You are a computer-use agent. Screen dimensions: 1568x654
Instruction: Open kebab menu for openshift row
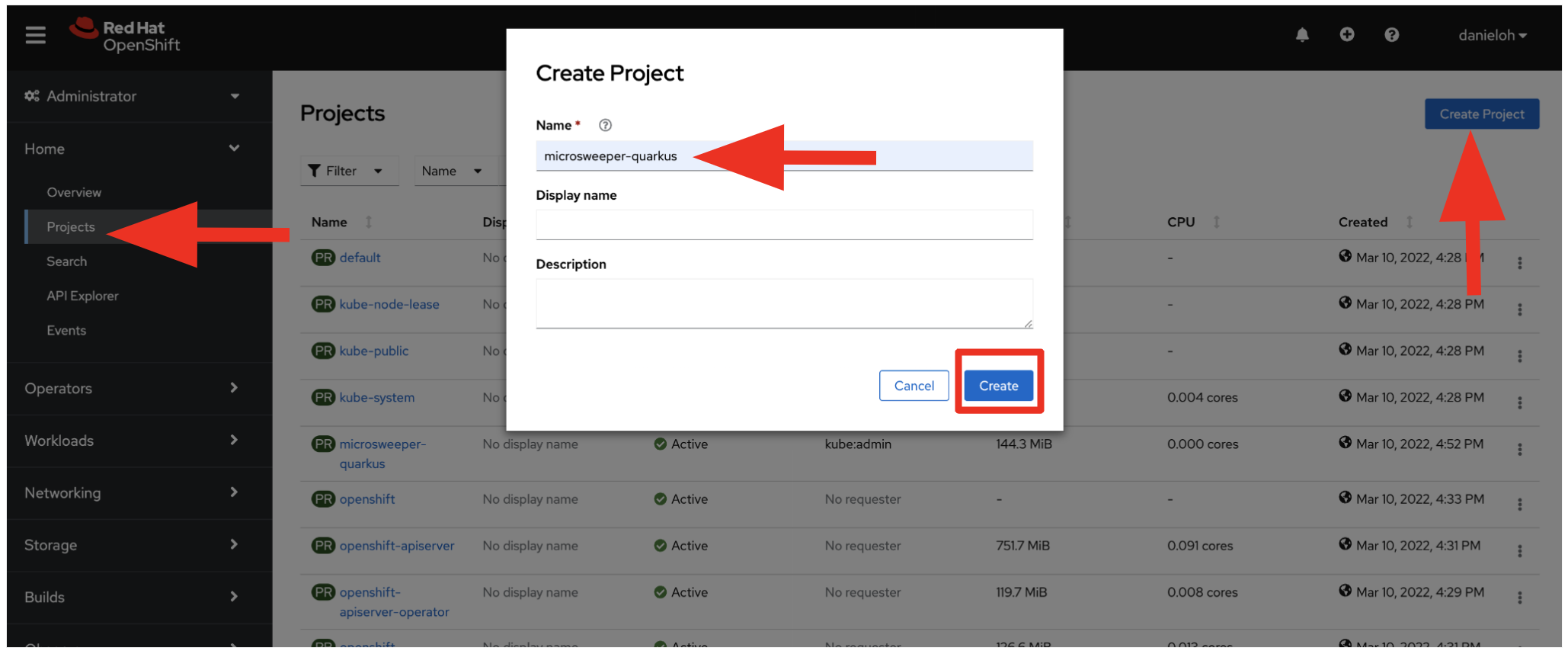1519,505
